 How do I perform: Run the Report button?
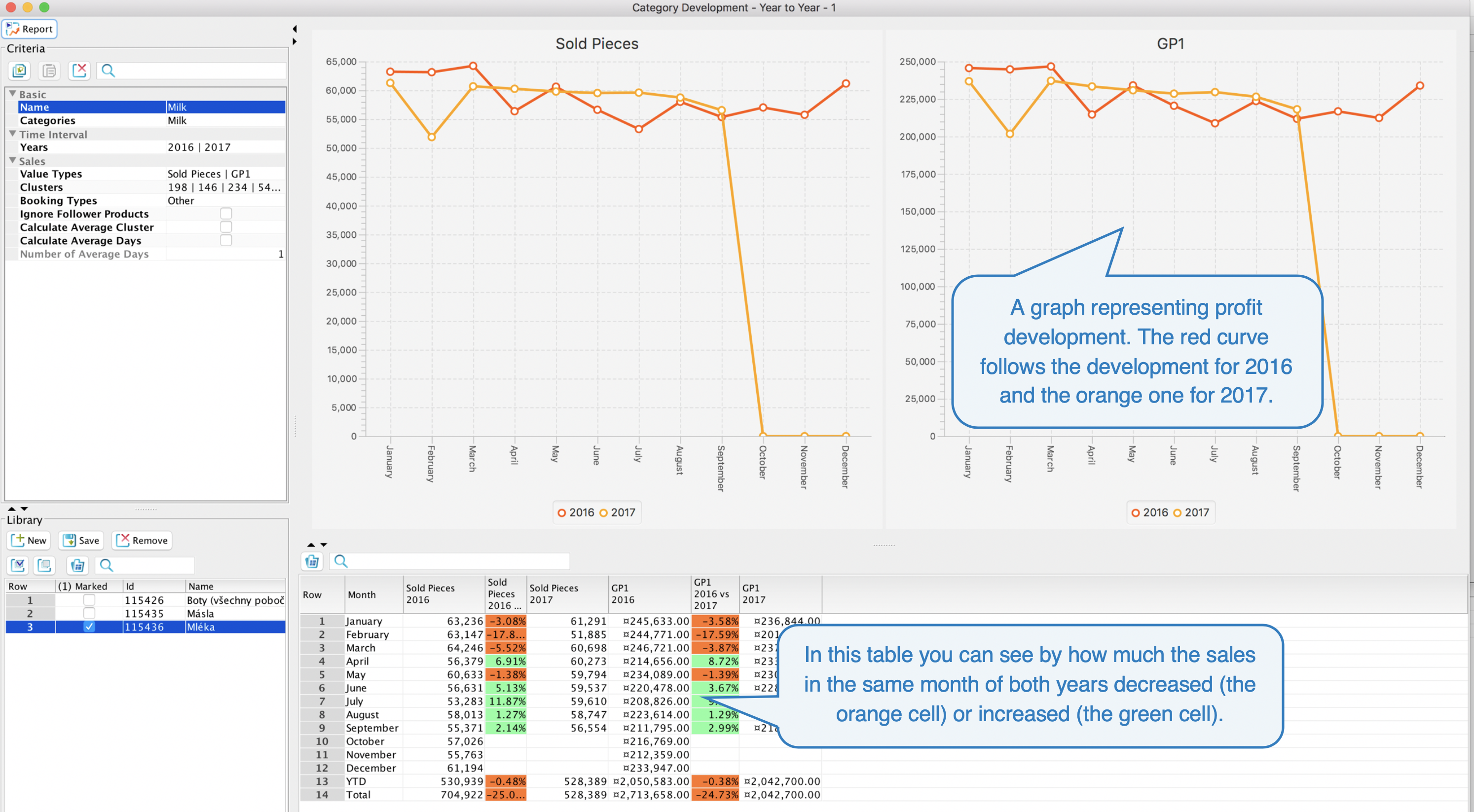tap(30, 29)
